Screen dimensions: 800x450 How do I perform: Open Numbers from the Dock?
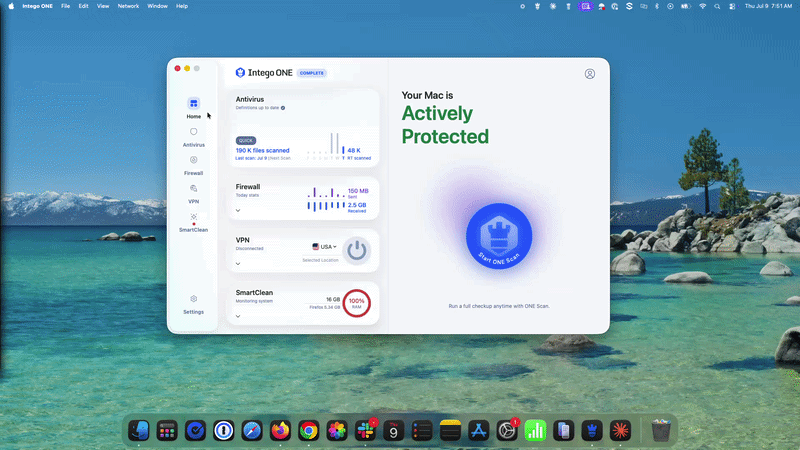535,431
